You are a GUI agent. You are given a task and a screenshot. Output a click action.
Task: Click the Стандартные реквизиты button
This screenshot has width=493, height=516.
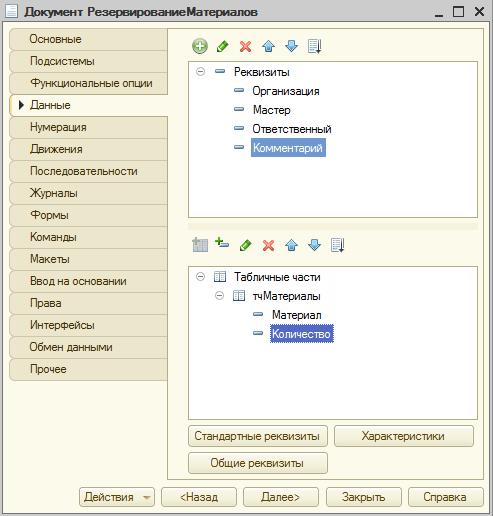point(258,436)
